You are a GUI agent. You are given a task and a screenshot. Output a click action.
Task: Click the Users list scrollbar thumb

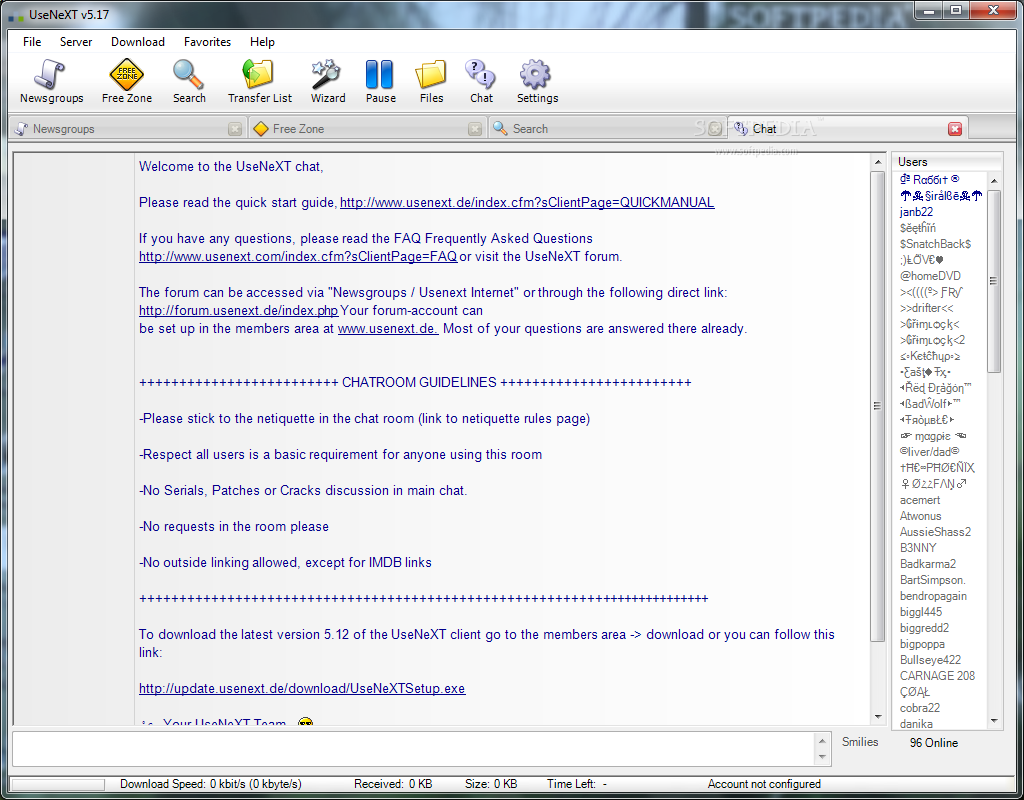[x=994, y=281]
